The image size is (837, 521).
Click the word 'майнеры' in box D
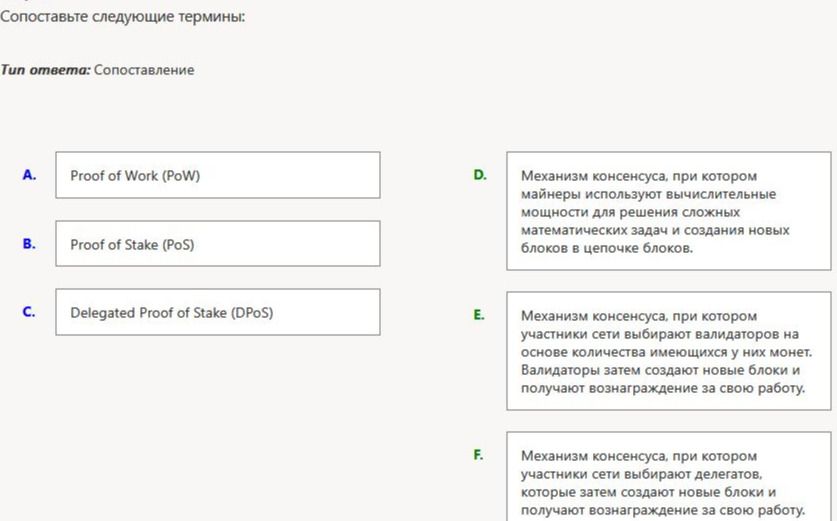coord(550,194)
